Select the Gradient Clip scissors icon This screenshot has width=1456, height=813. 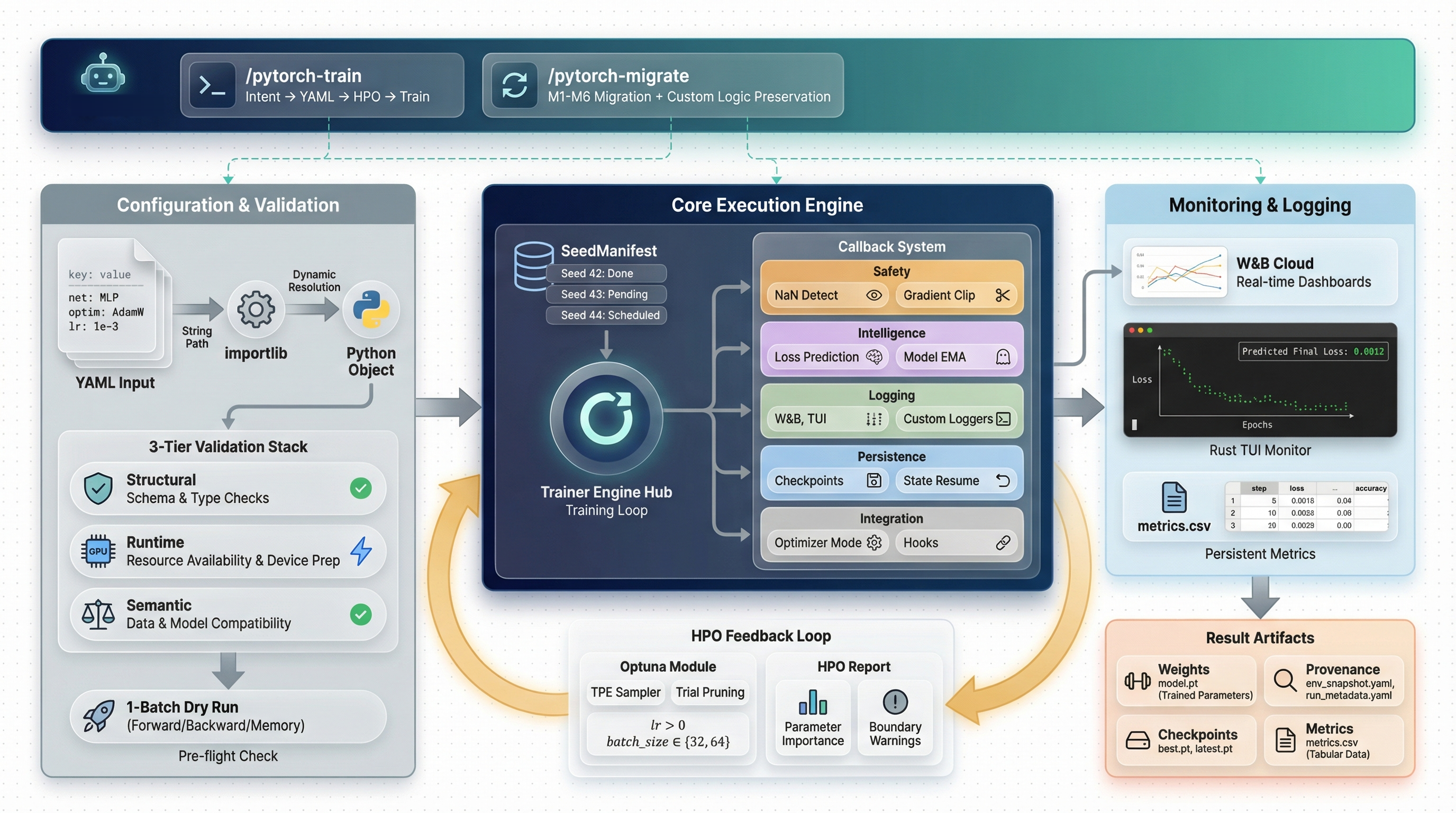coord(1003,295)
